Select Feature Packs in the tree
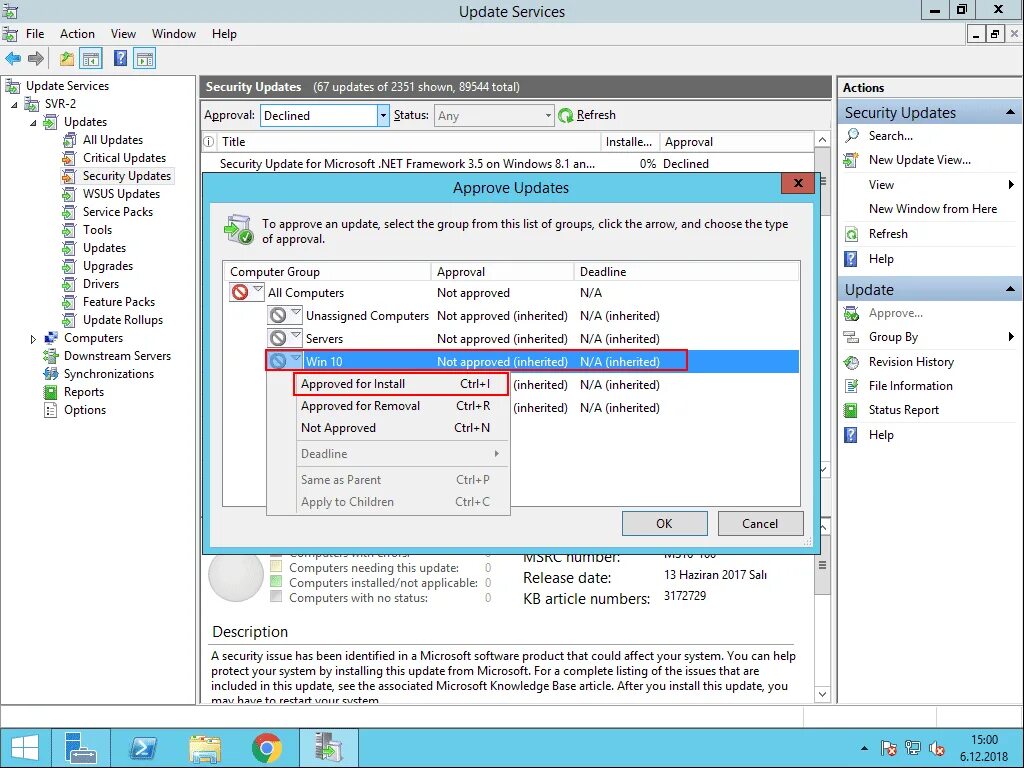This screenshot has width=1024, height=768. point(119,302)
